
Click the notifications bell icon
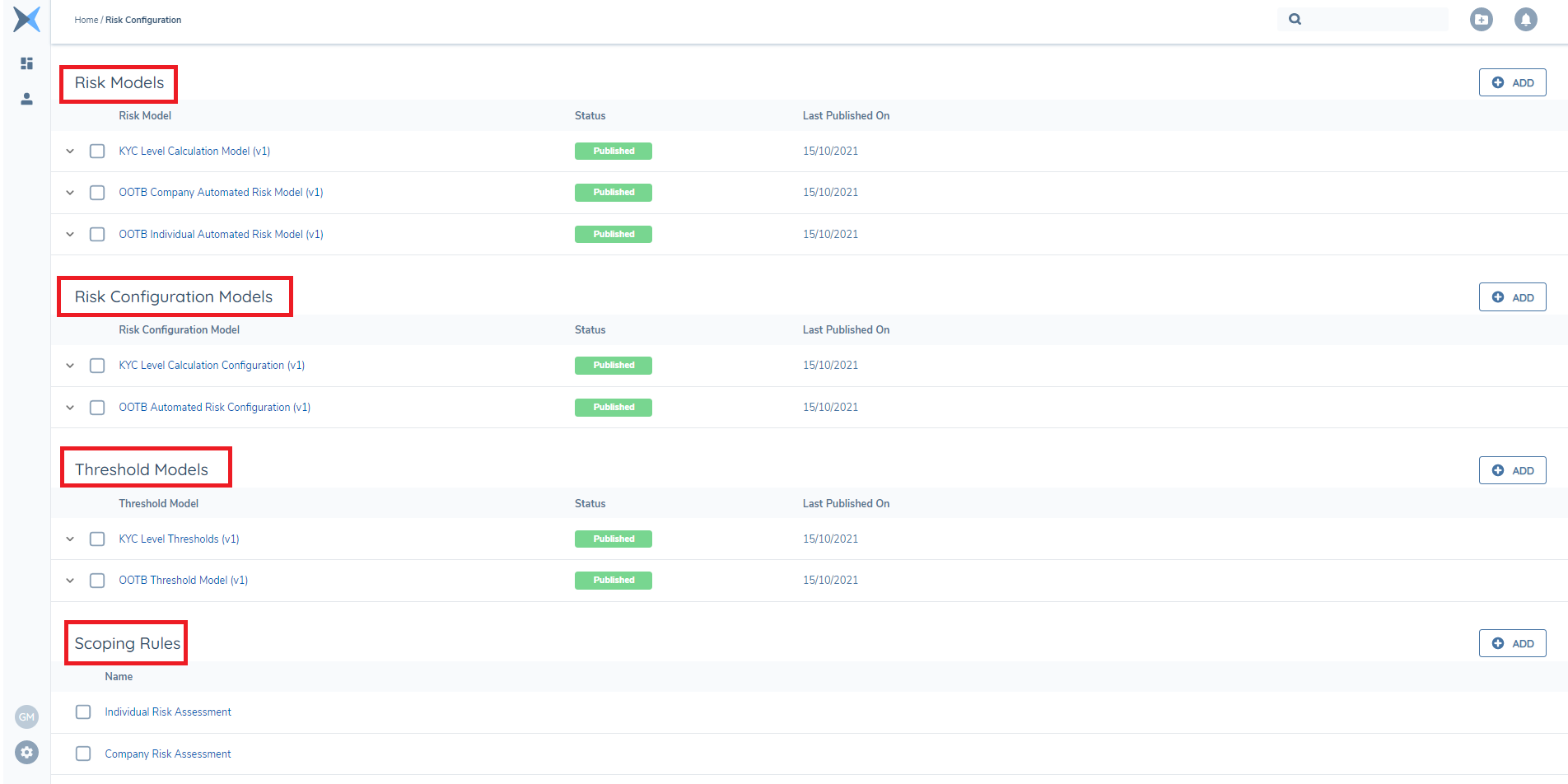(x=1525, y=19)
